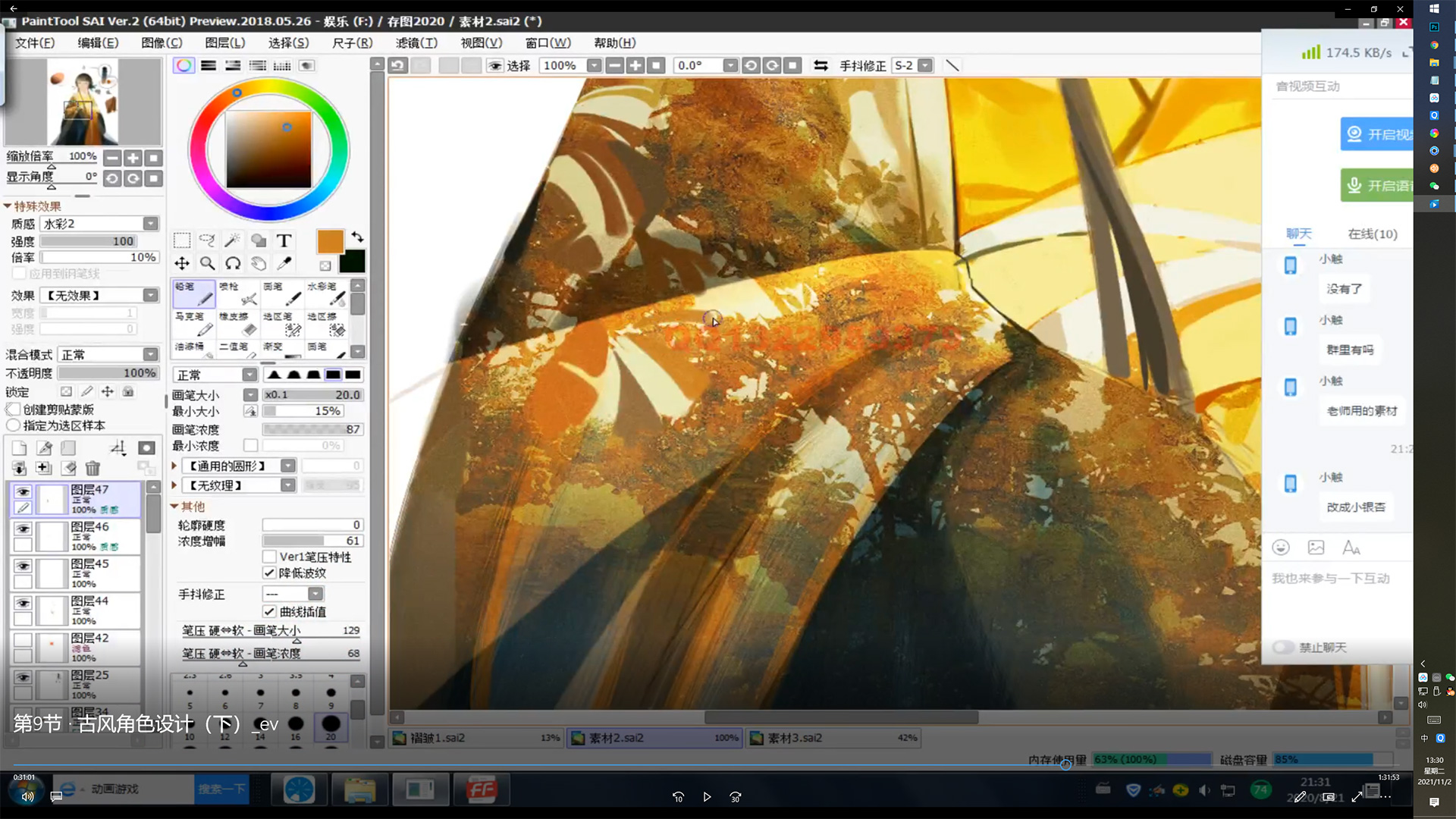1456x819 pixels.
Task: Adjust the 不透明度 opacity slider
Action: tap(108, 373)
